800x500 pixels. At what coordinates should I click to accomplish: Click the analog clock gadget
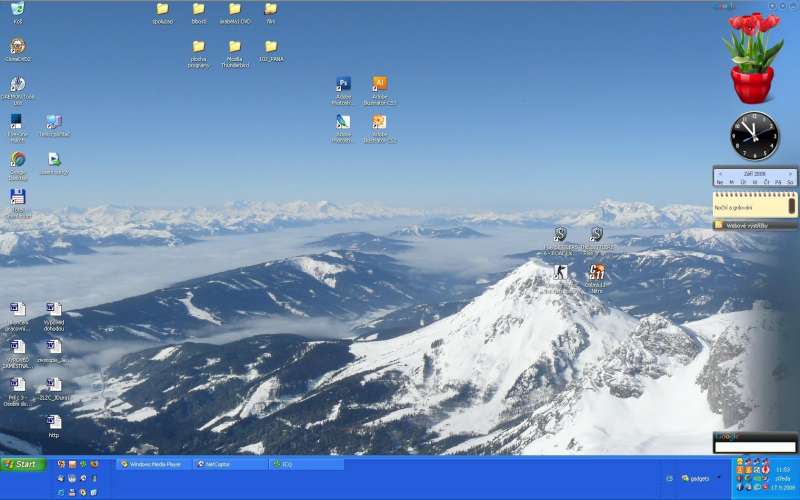[754, 136]
